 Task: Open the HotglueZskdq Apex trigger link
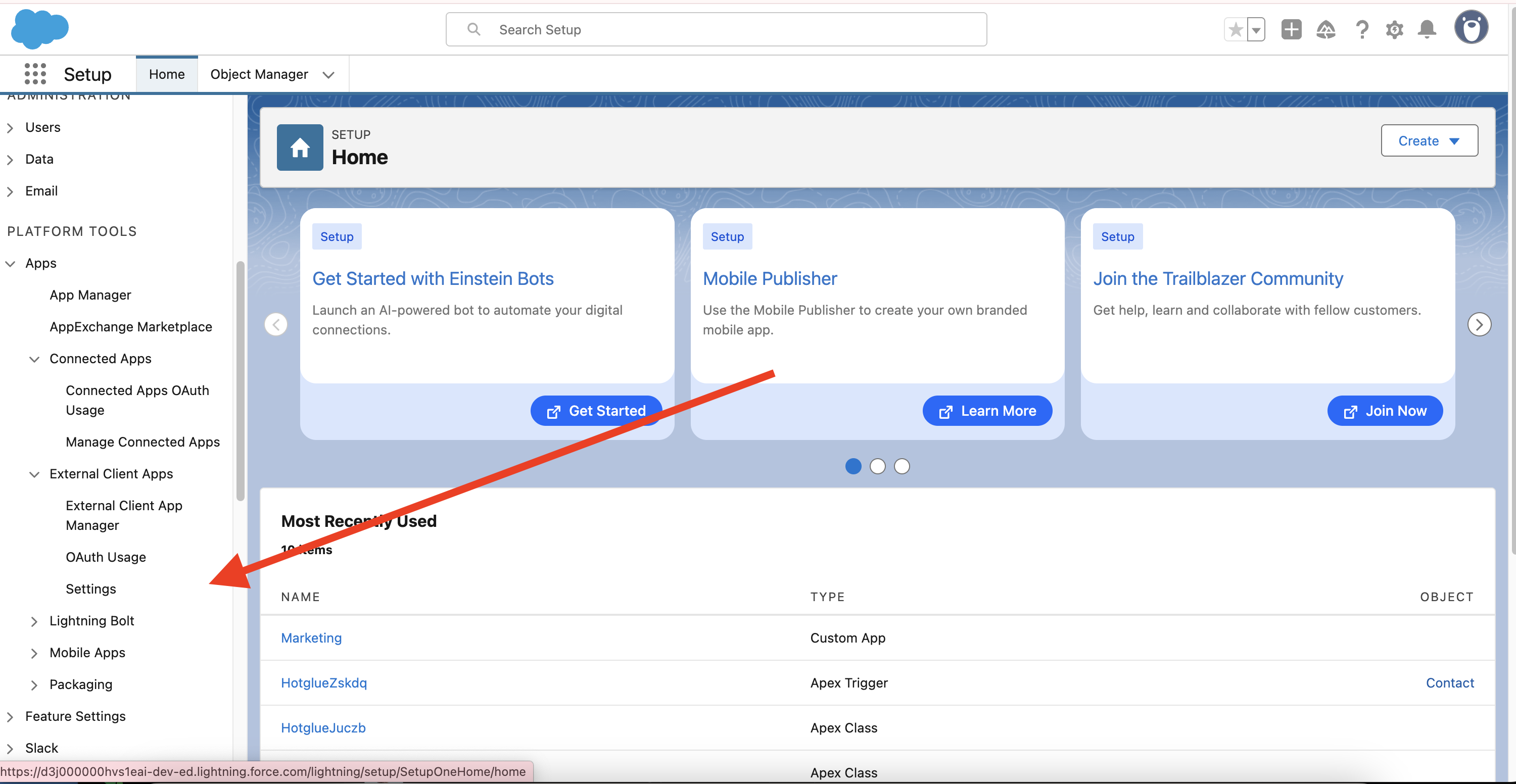click(324, 683)
